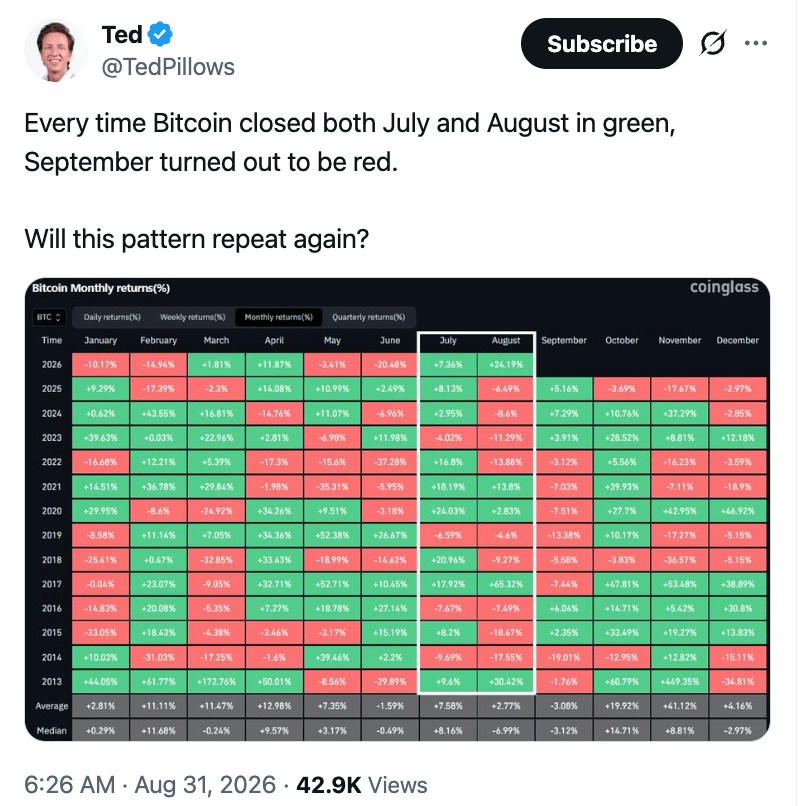The image size is (798, 806).
Task: Open the BTC asset dropdown
Action: (x=49, y=317)
